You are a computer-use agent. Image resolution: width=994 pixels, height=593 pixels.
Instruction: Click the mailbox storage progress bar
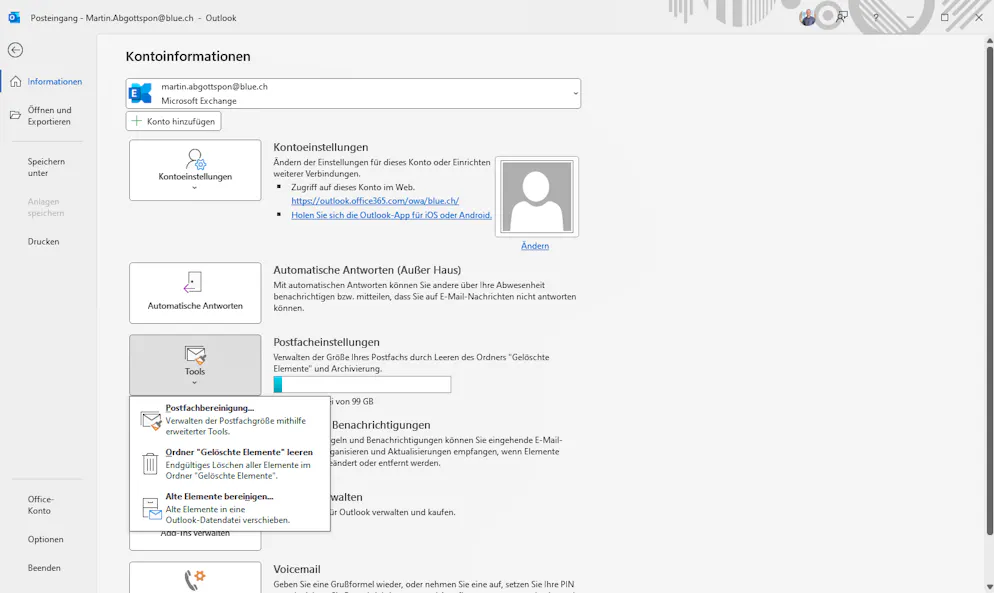(362, 384)
